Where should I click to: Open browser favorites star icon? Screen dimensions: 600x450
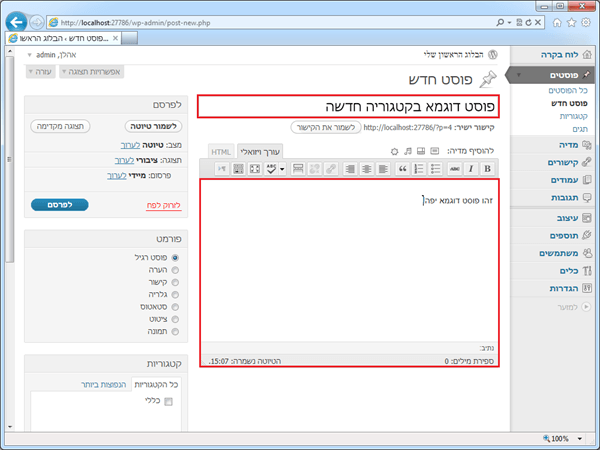(571, 23)
